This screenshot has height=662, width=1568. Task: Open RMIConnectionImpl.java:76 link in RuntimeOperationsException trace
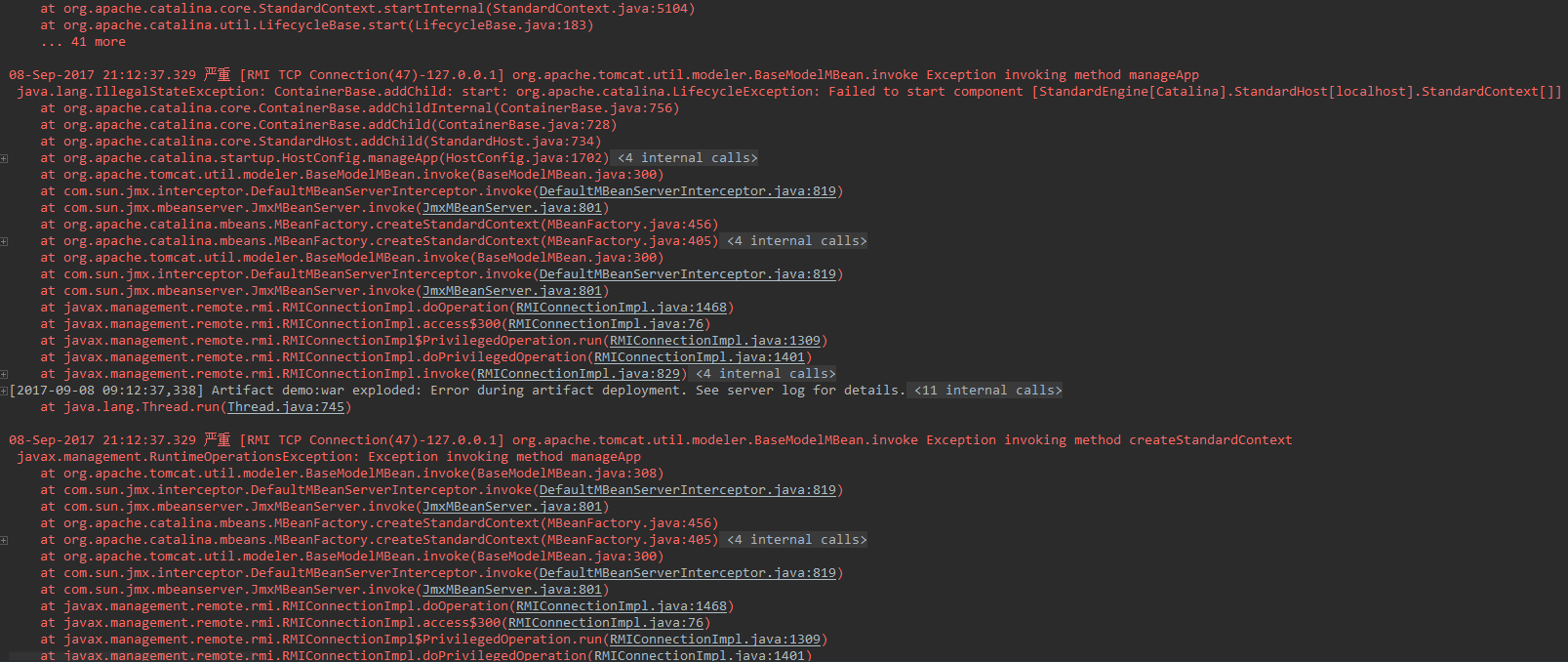click(606, 623)
